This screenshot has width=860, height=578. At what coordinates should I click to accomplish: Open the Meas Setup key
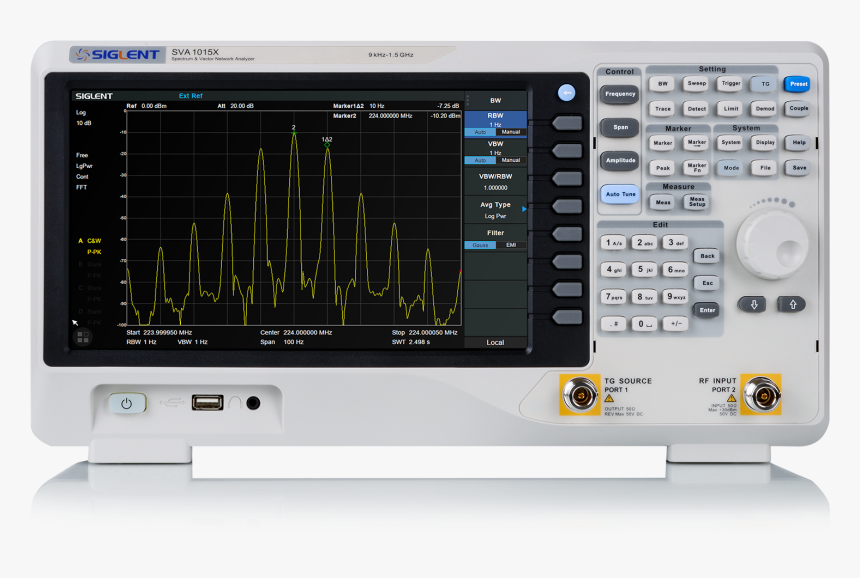coord(697,202)
